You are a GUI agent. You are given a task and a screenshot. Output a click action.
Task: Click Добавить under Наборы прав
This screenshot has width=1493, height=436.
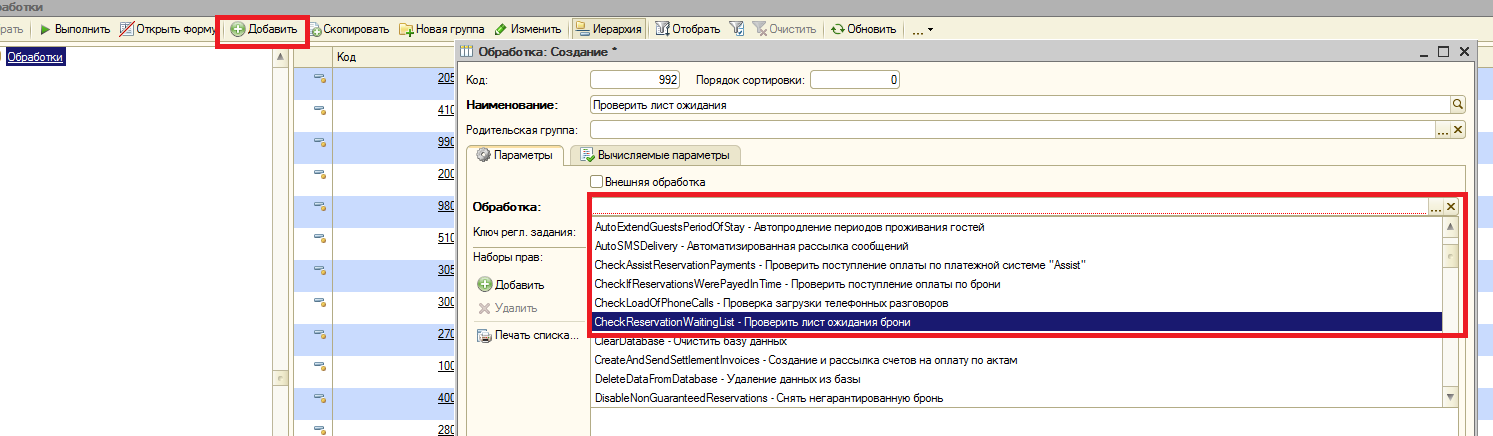pyautogui.click(x=511, y=285)
